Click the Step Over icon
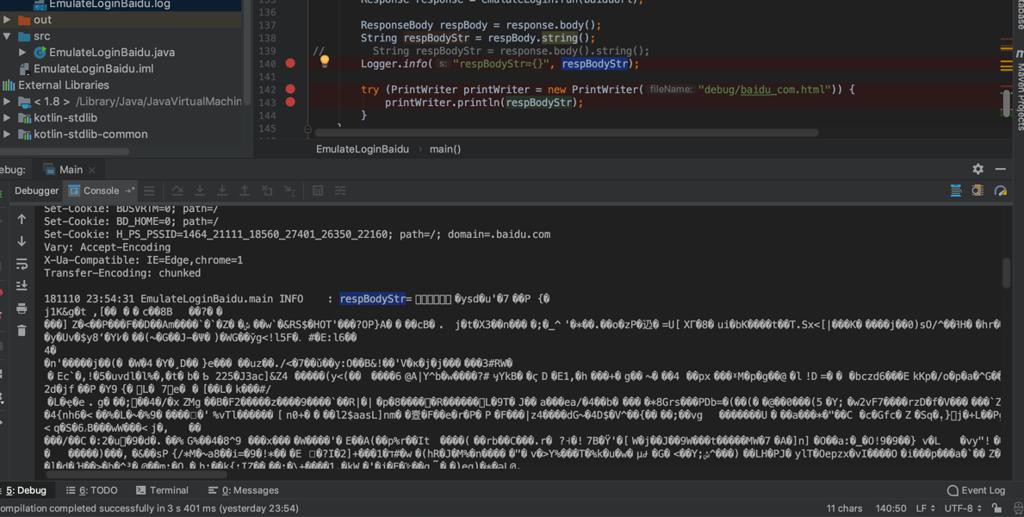The height and width of the screenshot is (517, 1024). pos(177,191)
